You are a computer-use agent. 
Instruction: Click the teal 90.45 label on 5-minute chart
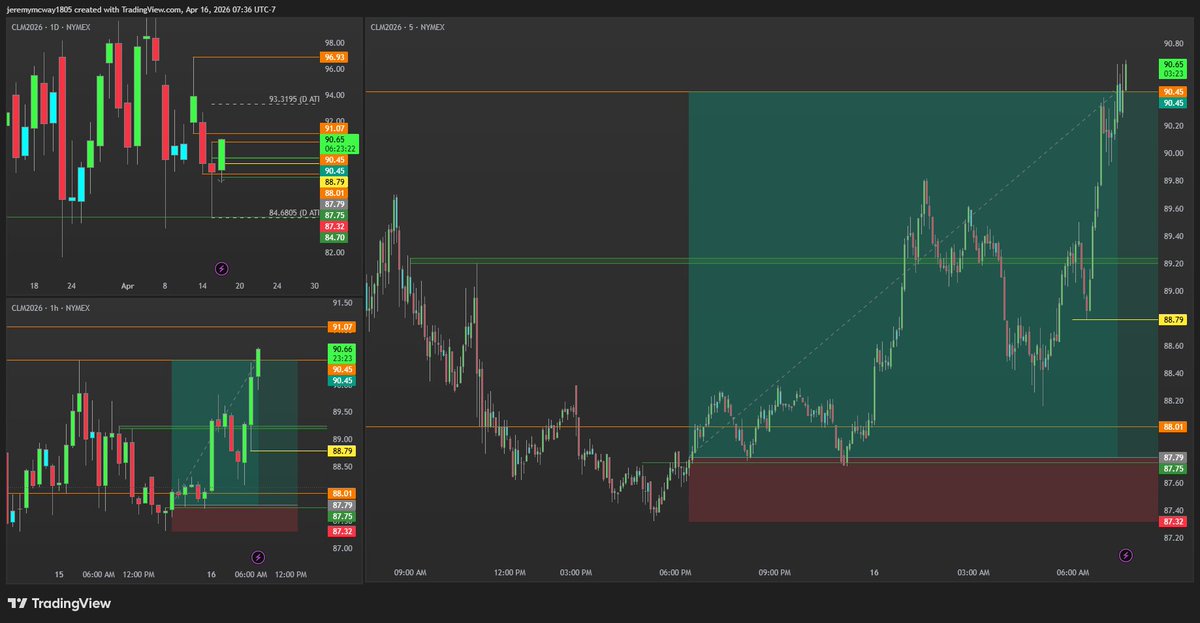[x=1173, y=103]
